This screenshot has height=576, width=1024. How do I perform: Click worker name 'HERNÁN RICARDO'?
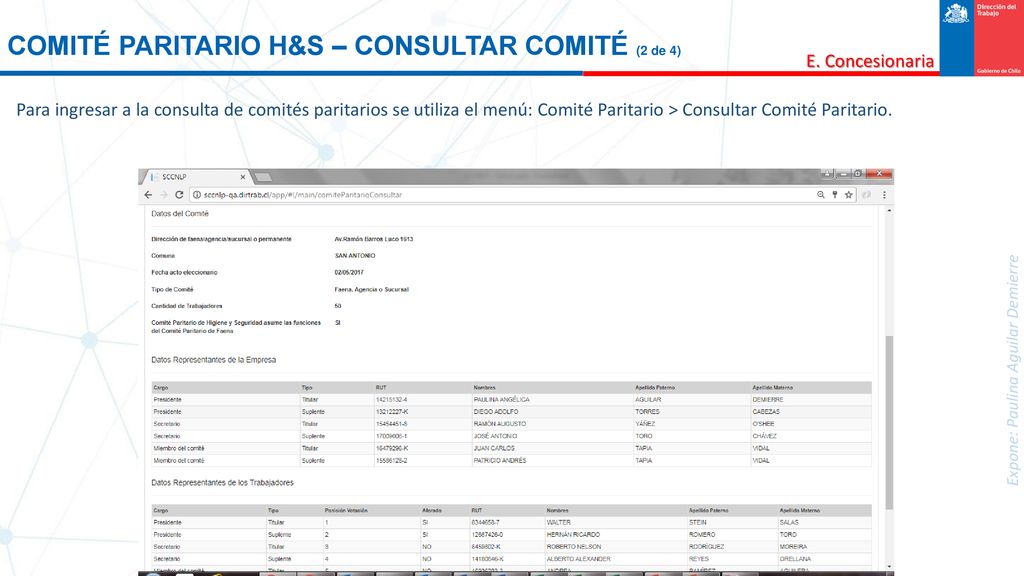click(573, 535)
